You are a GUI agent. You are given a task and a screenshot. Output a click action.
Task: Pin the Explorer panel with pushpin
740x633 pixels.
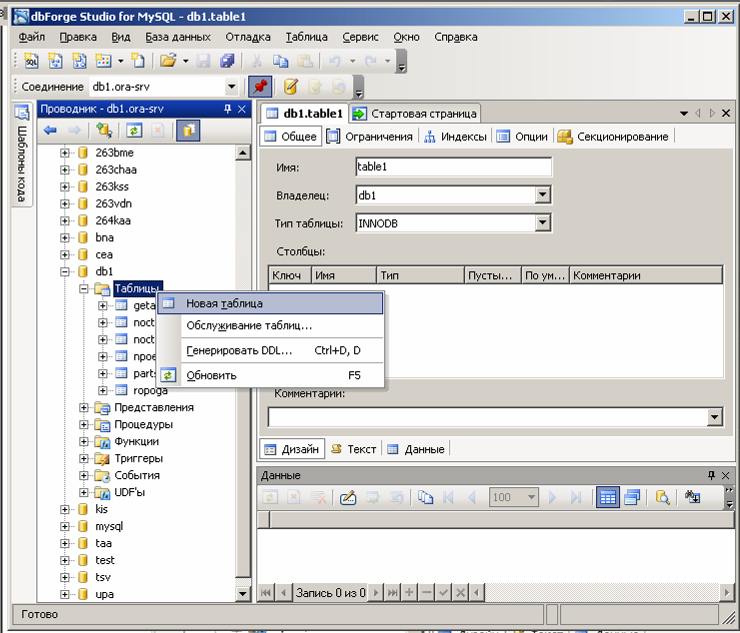pyautogui.click(x=227, y=109)
